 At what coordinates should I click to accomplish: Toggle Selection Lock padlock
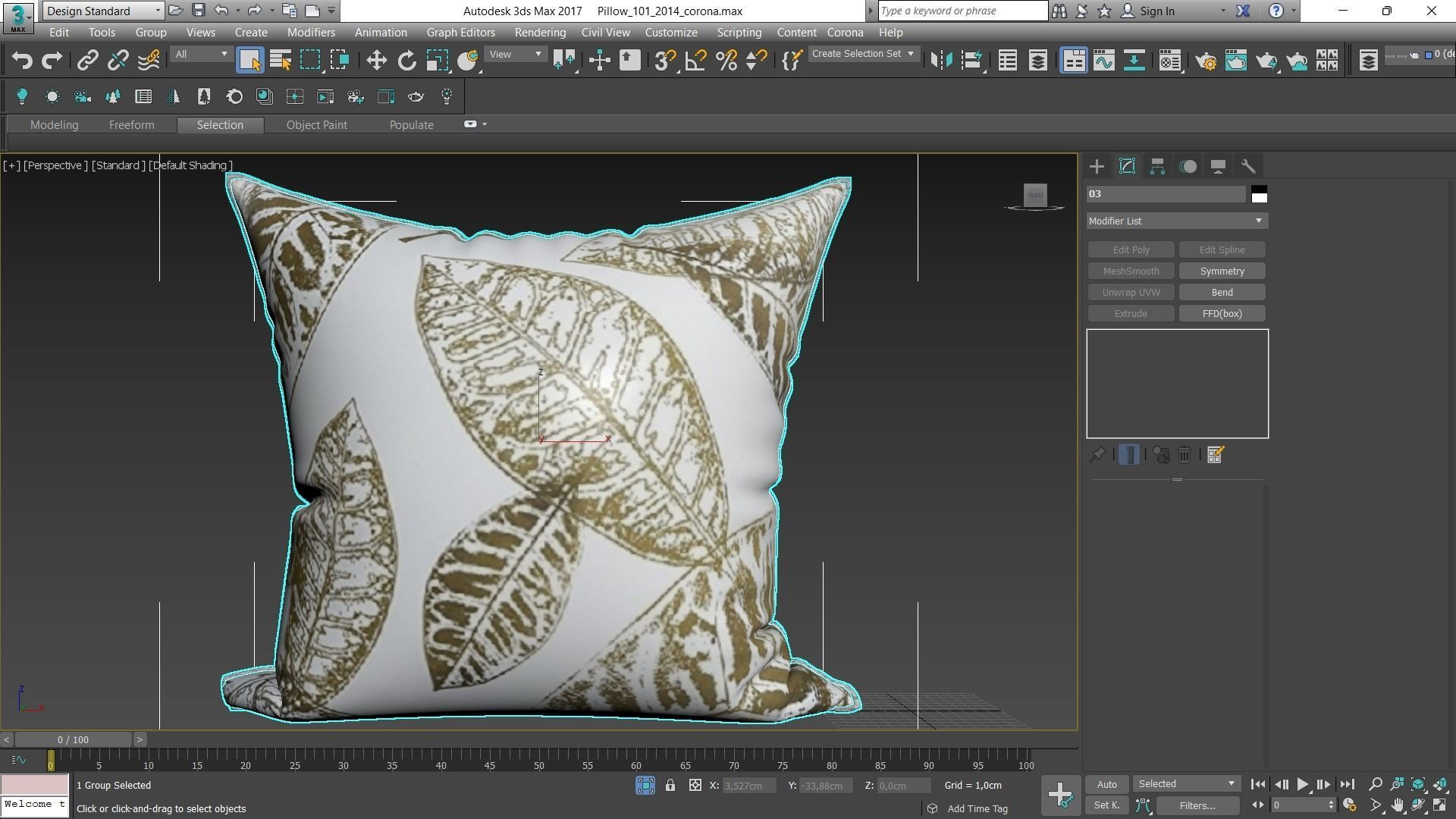pos(670,786)
